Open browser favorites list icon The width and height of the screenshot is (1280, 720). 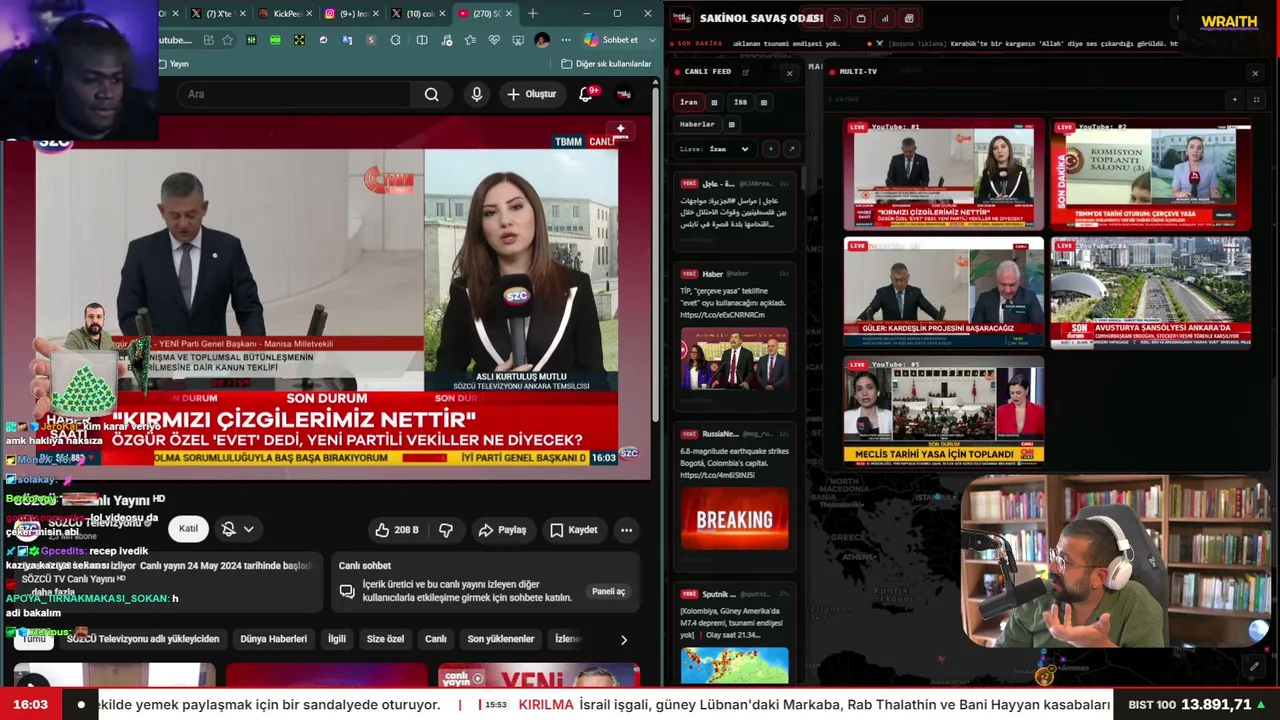[470, 40]
